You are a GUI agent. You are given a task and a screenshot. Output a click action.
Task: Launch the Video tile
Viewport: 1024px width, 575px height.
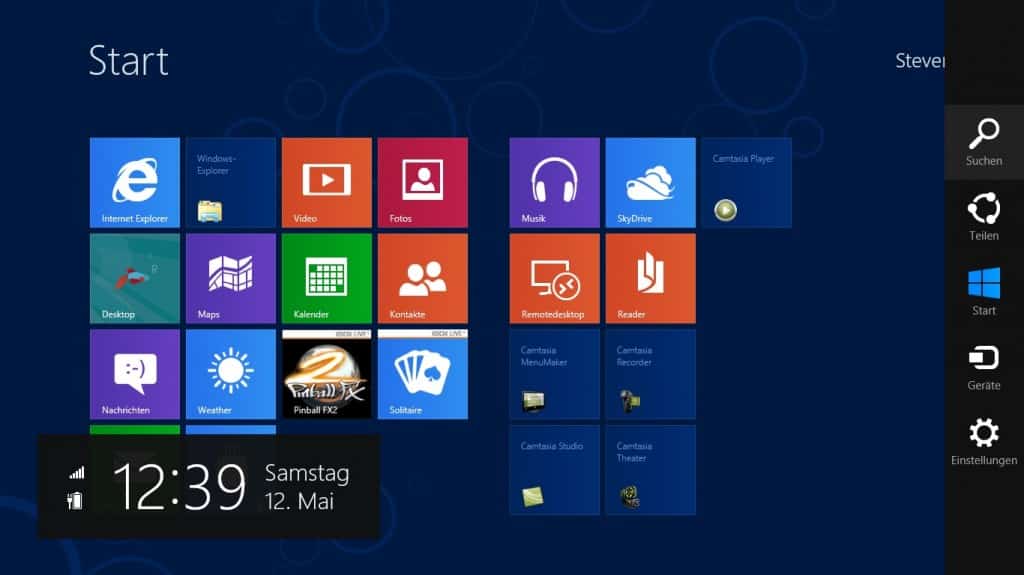point(327,182)
